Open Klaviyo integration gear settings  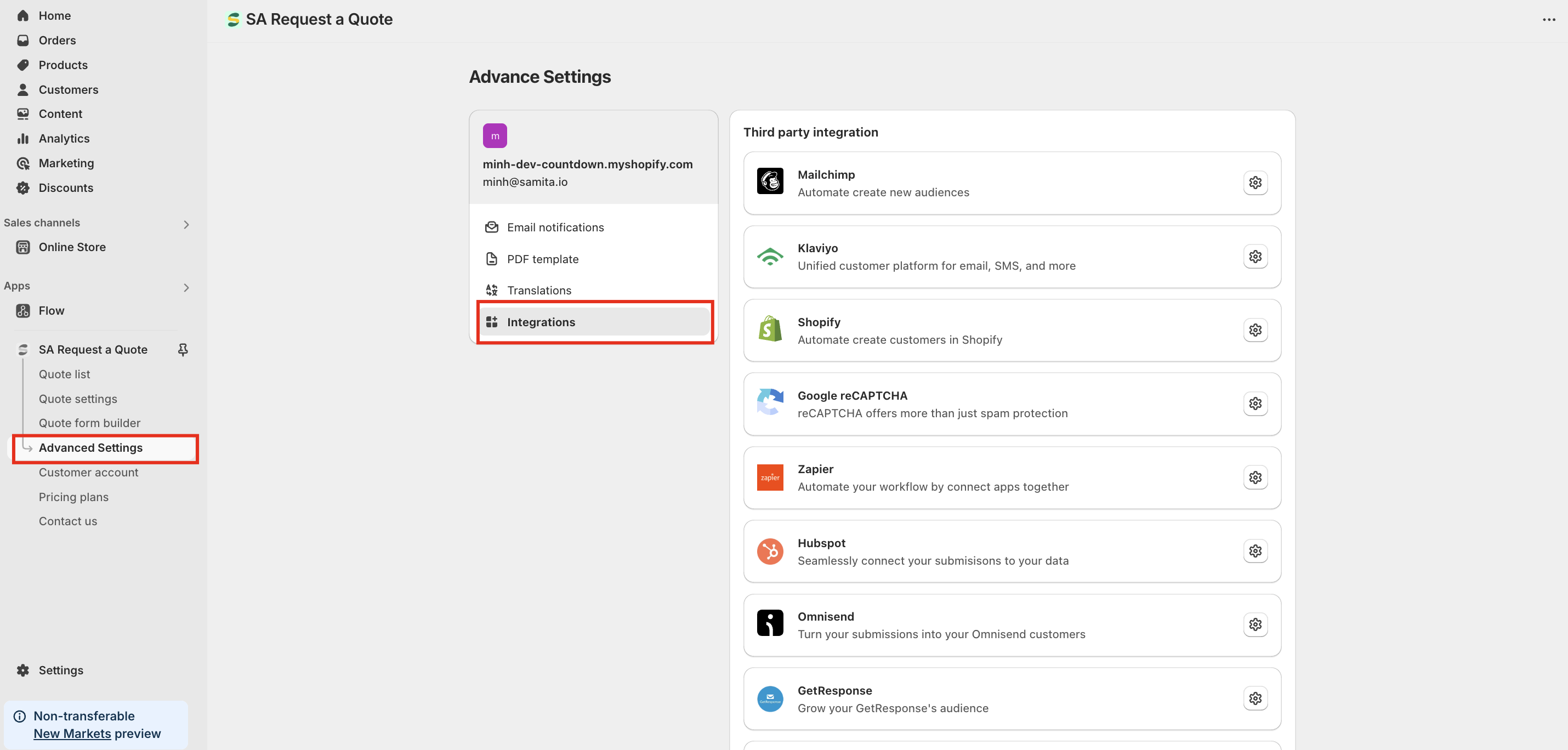click(1254, 256)
